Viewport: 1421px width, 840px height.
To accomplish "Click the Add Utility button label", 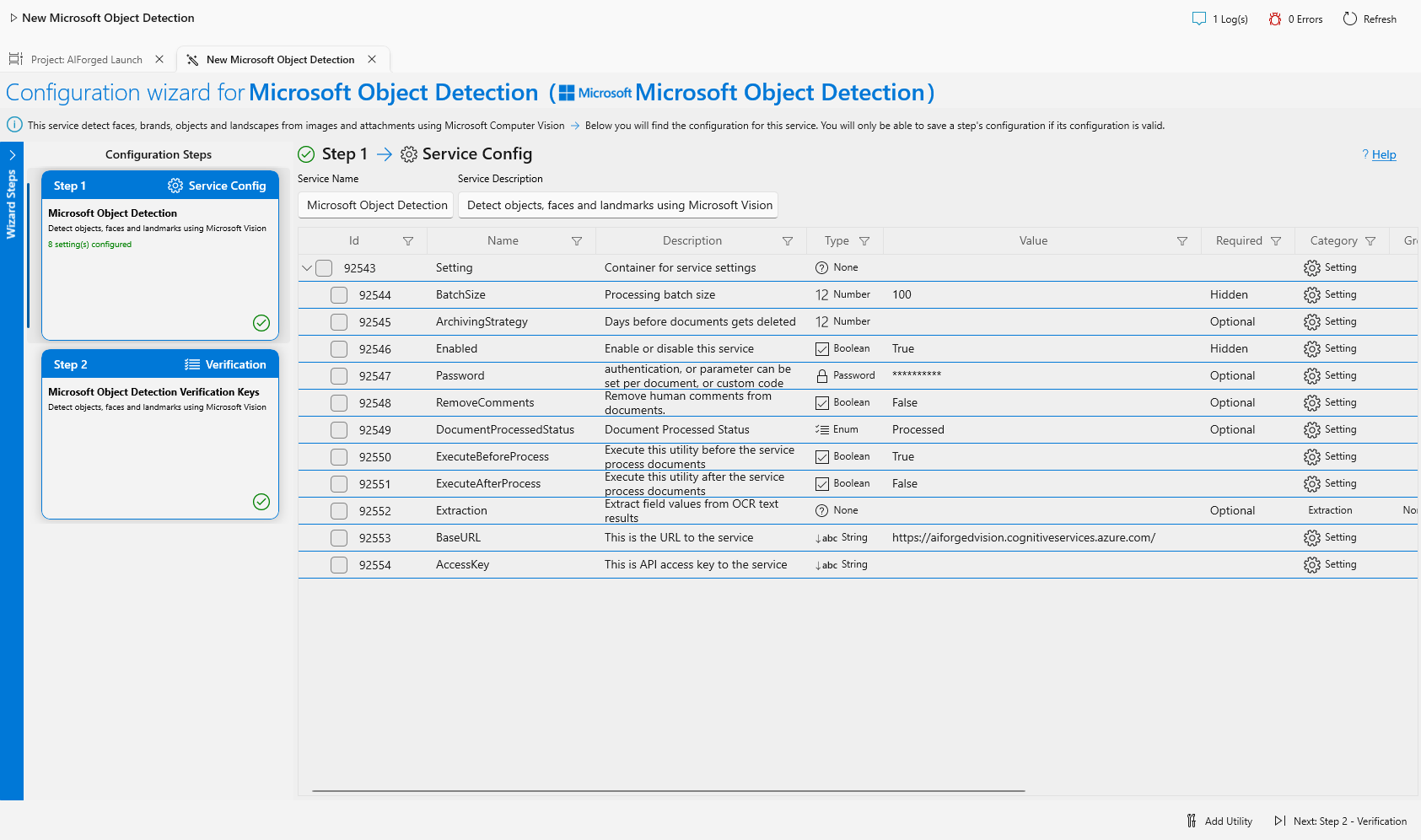I will (x=1228, y=821).
